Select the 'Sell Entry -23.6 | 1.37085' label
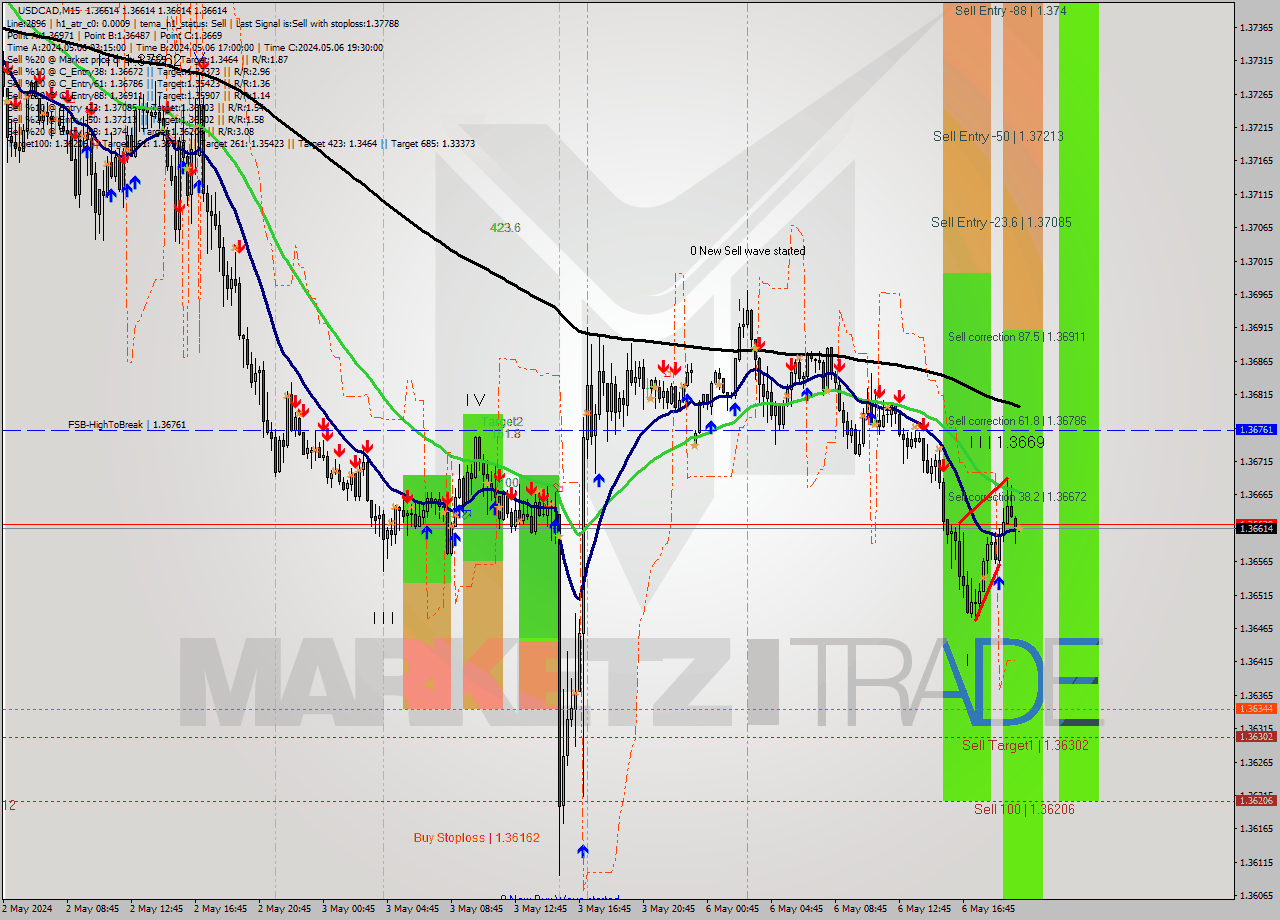This screenshot has height=920, width=1280. point(1001,222)
